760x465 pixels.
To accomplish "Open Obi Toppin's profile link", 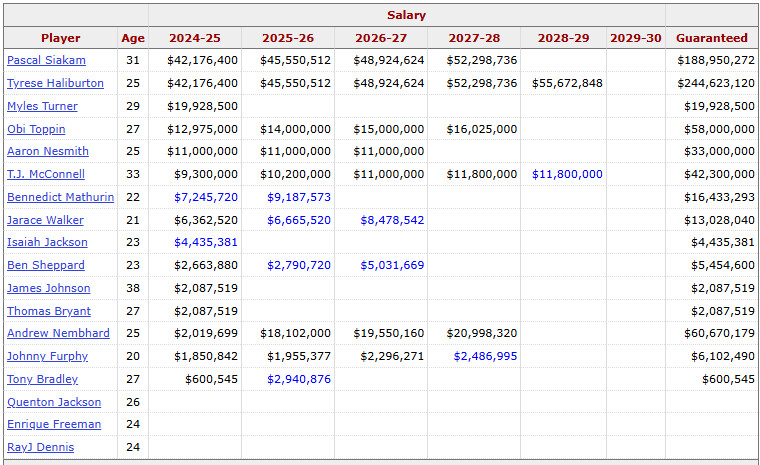I will 36,129.
